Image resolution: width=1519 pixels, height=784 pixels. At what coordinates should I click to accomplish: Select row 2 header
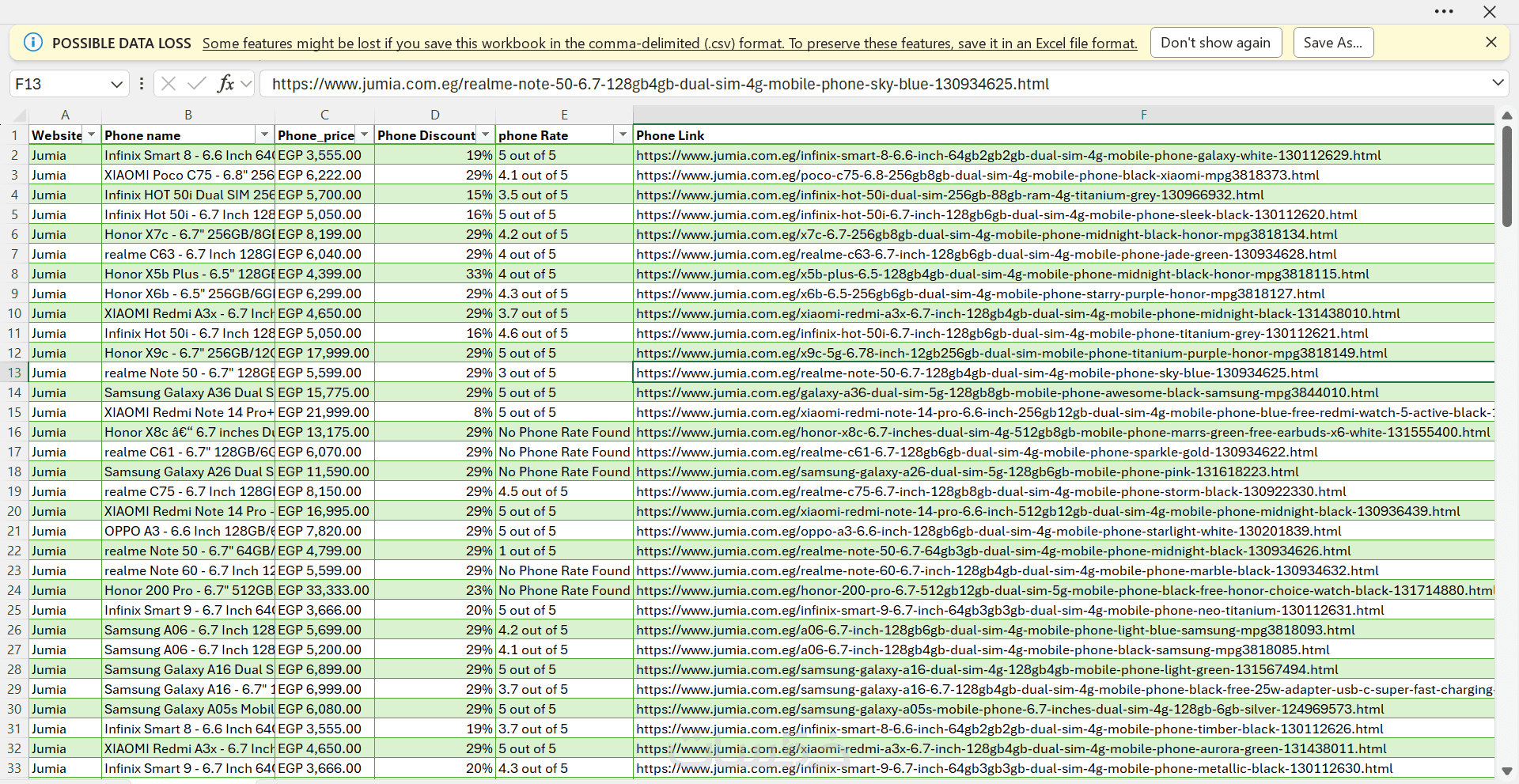14,155
